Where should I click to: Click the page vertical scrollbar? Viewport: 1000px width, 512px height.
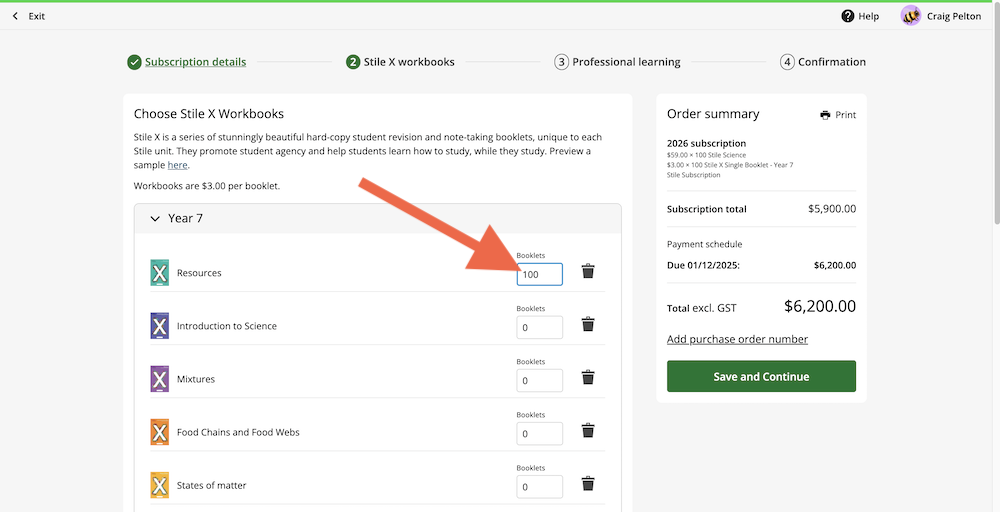click(x=996, y=115)
